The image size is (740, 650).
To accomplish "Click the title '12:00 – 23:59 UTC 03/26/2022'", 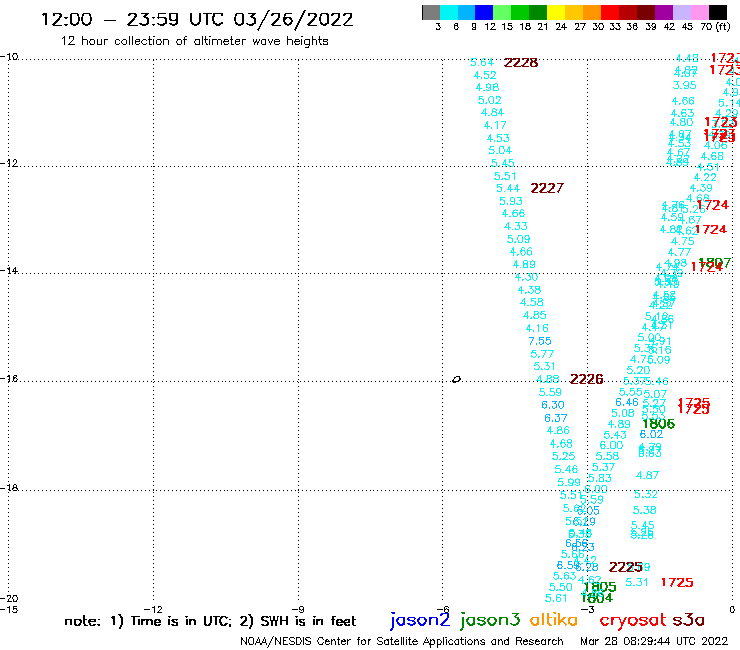I will pos(197,19).
